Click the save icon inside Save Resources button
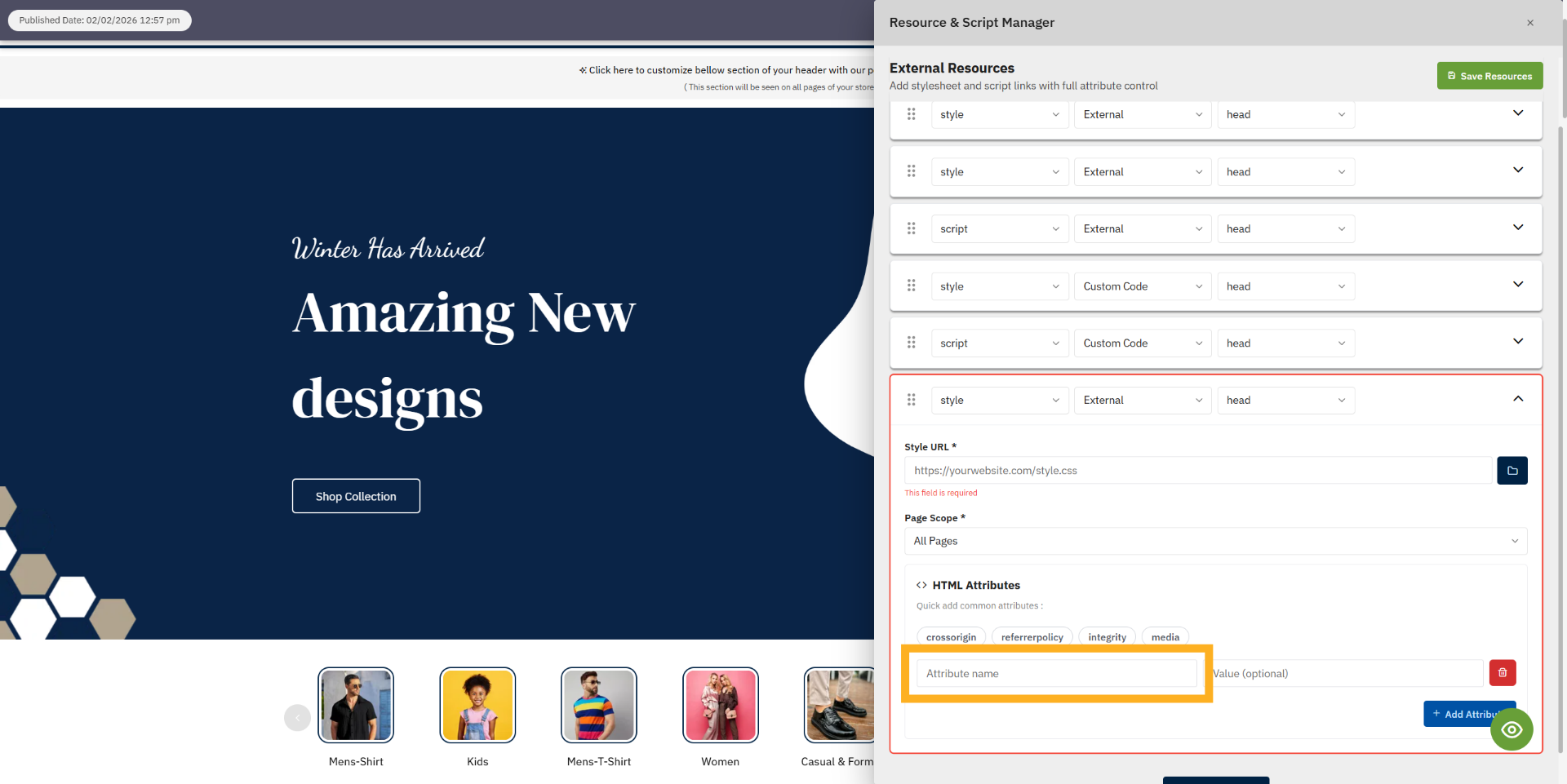 1450,76
